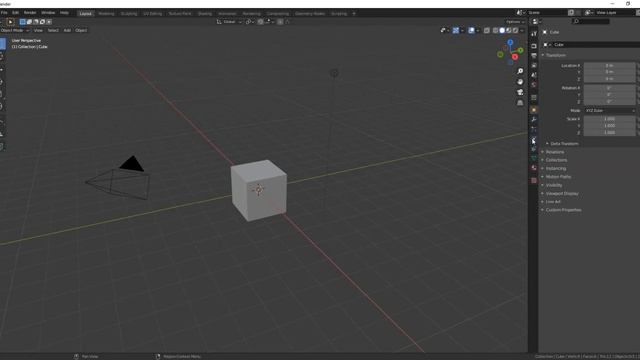The image size is (640, 360).
Task: Switch to the Sculpting workspace tab
Action: tap(129, 13)
